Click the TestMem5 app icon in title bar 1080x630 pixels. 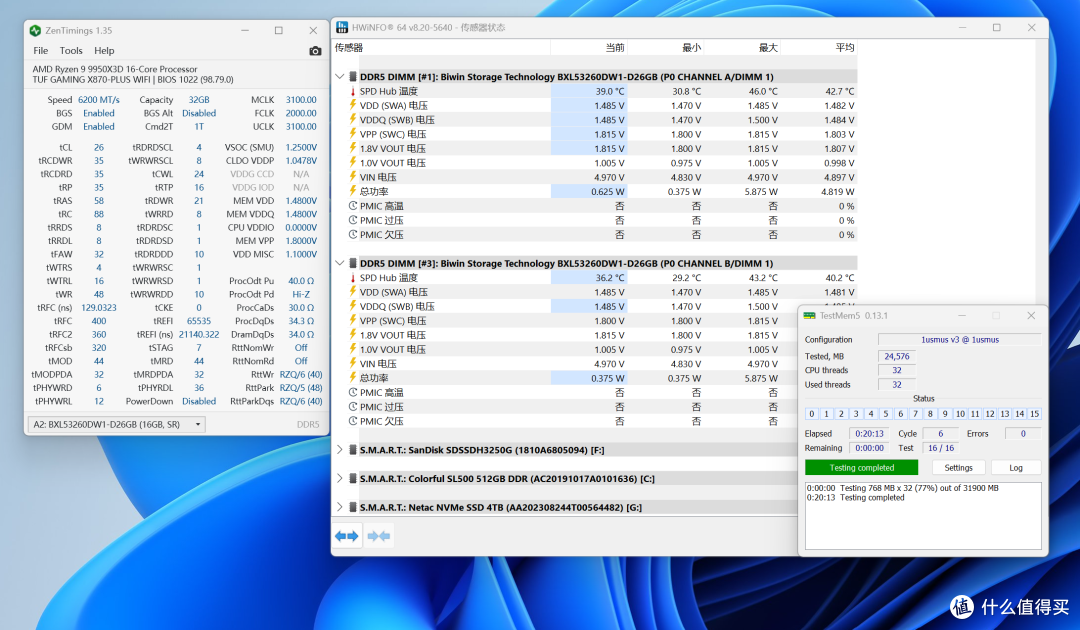[x=809, y=315]
